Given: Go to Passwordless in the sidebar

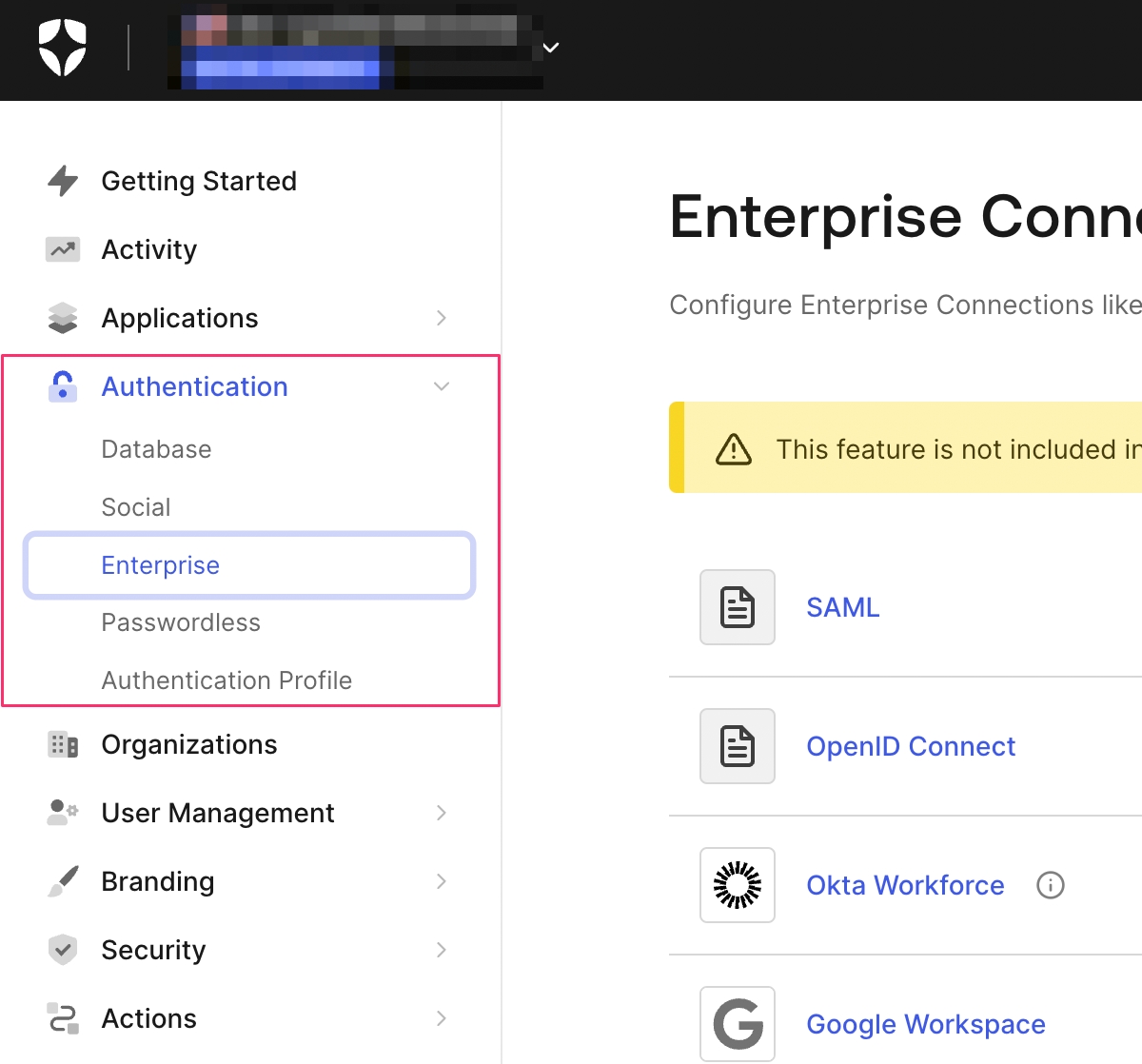Looking at the screenshot, I should (x=181, y=622).
